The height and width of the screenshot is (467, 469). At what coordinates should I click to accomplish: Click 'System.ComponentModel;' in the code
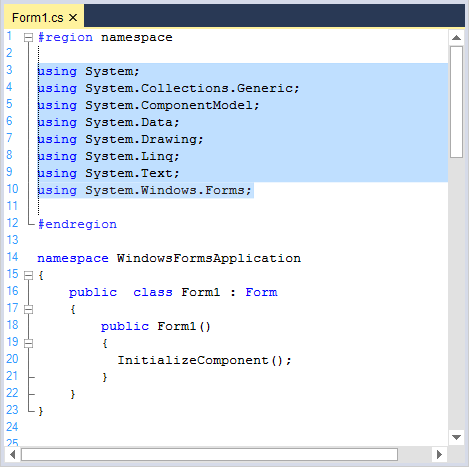[172, 105]
